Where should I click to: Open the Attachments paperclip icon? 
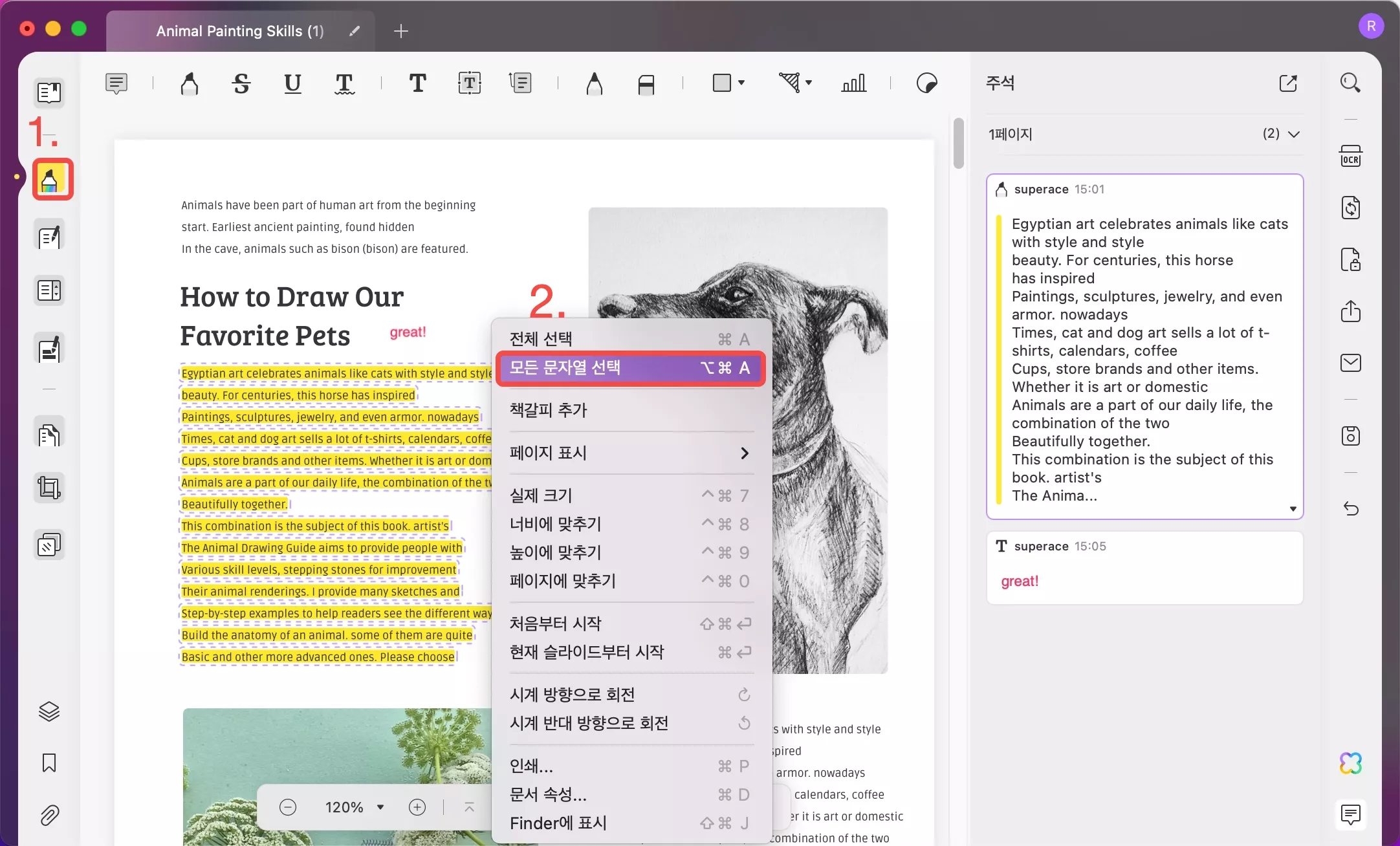point(49,815)
